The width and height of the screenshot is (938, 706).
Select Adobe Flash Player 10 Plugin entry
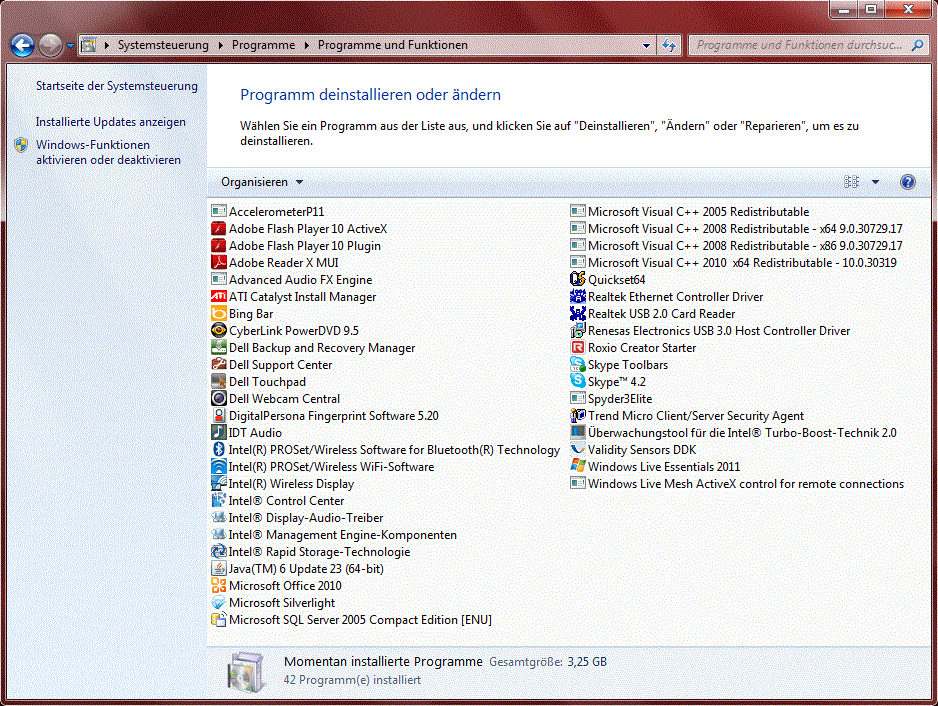tap(296, 245)
